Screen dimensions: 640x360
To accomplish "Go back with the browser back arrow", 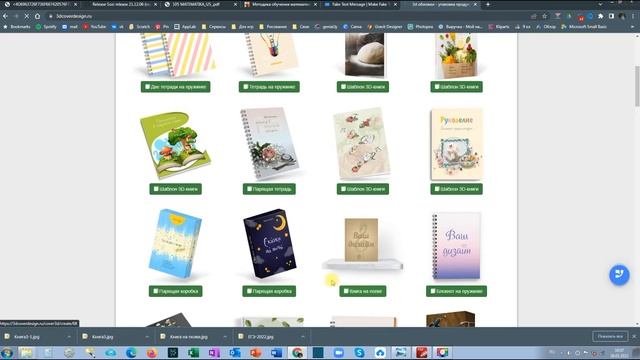I will (6, 16).
